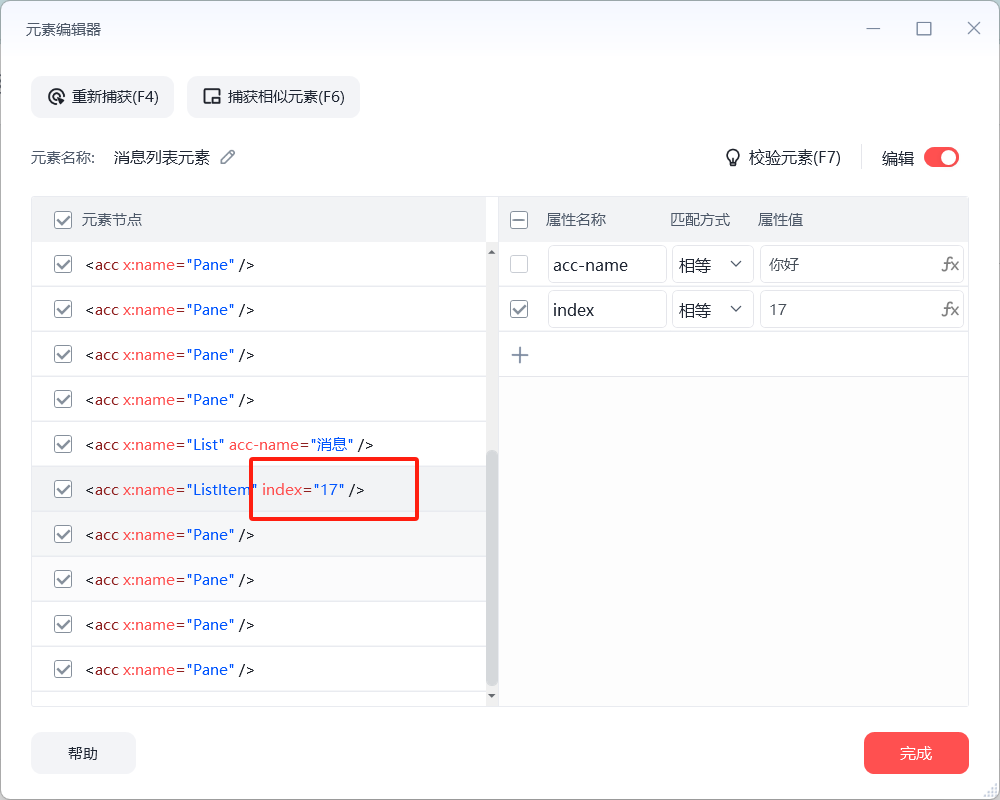Click the fx icon in acc-name row
This screenshot has height=800, width=1000.
[x=950, y=264]
